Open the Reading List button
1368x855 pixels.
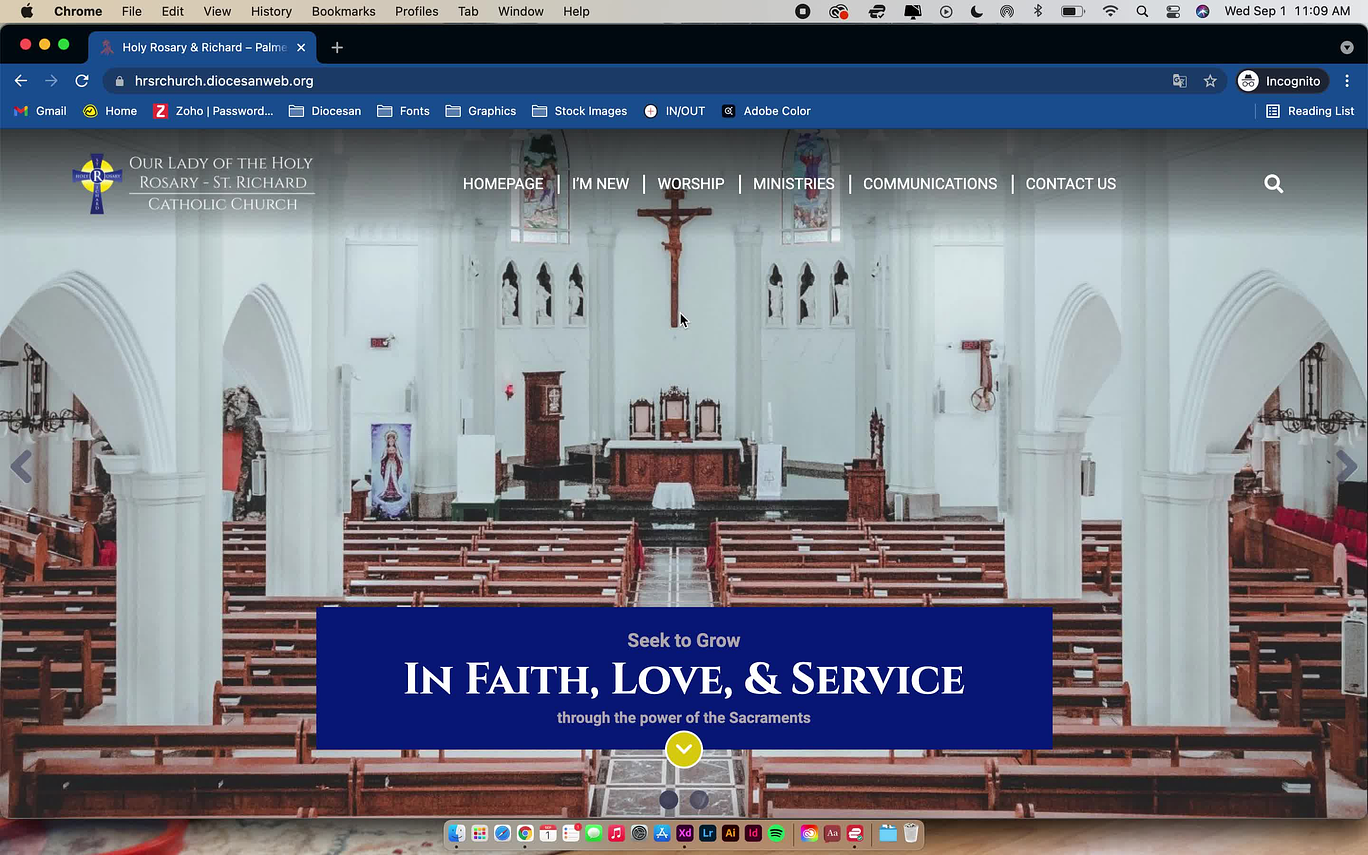(1310, 111)
